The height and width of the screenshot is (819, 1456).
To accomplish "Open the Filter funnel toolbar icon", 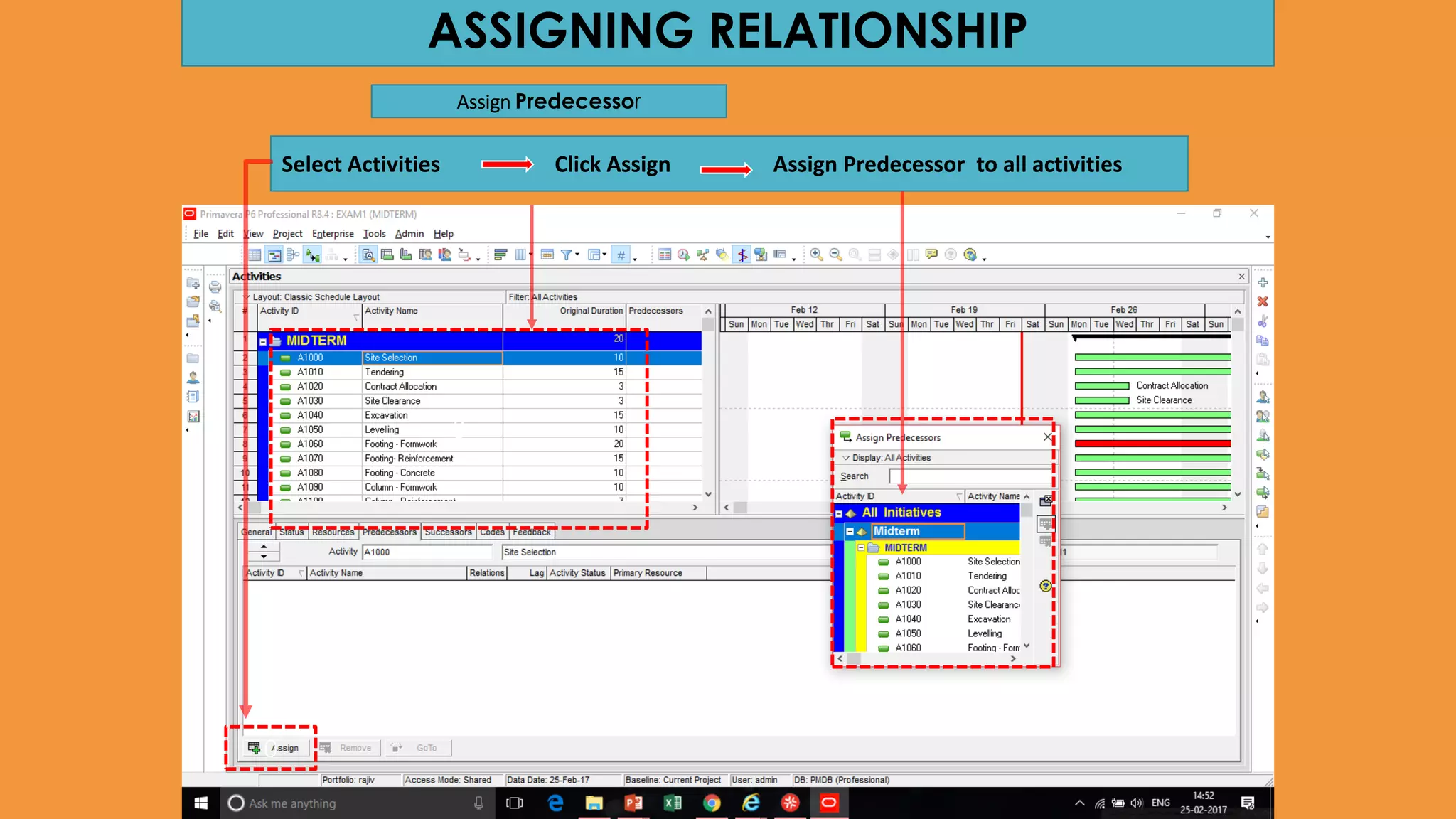I will (x=567, y=255).
